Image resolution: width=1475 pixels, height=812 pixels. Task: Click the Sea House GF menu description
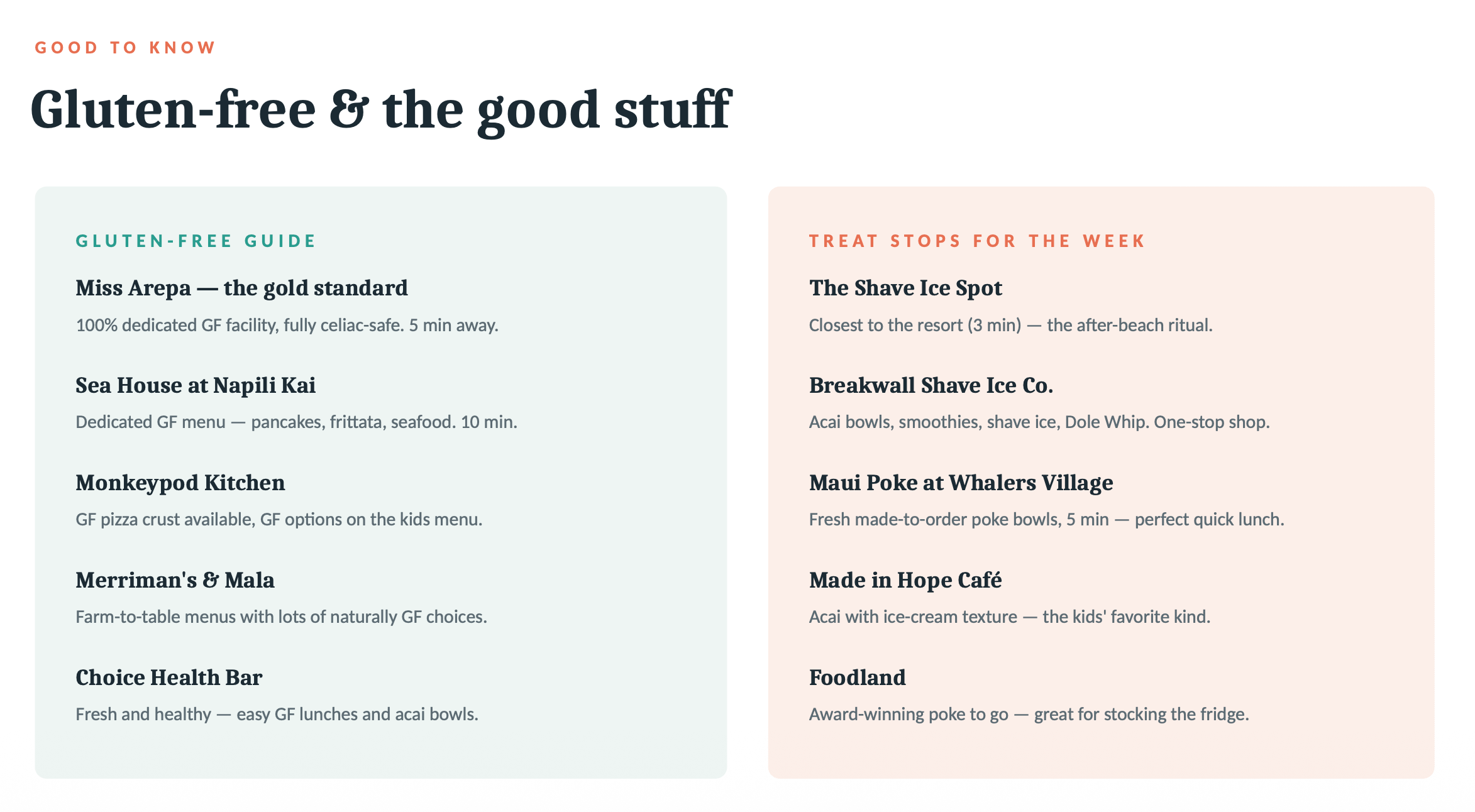(x=296, y=422)
